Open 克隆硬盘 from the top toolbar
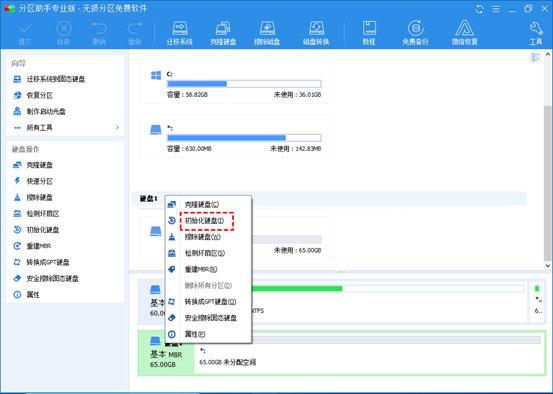 click(223, 33)
